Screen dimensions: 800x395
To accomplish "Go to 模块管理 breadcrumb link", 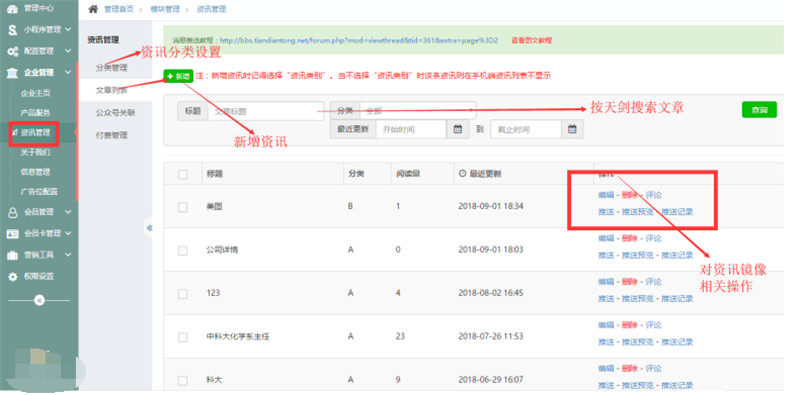I will tap(165, 9).
